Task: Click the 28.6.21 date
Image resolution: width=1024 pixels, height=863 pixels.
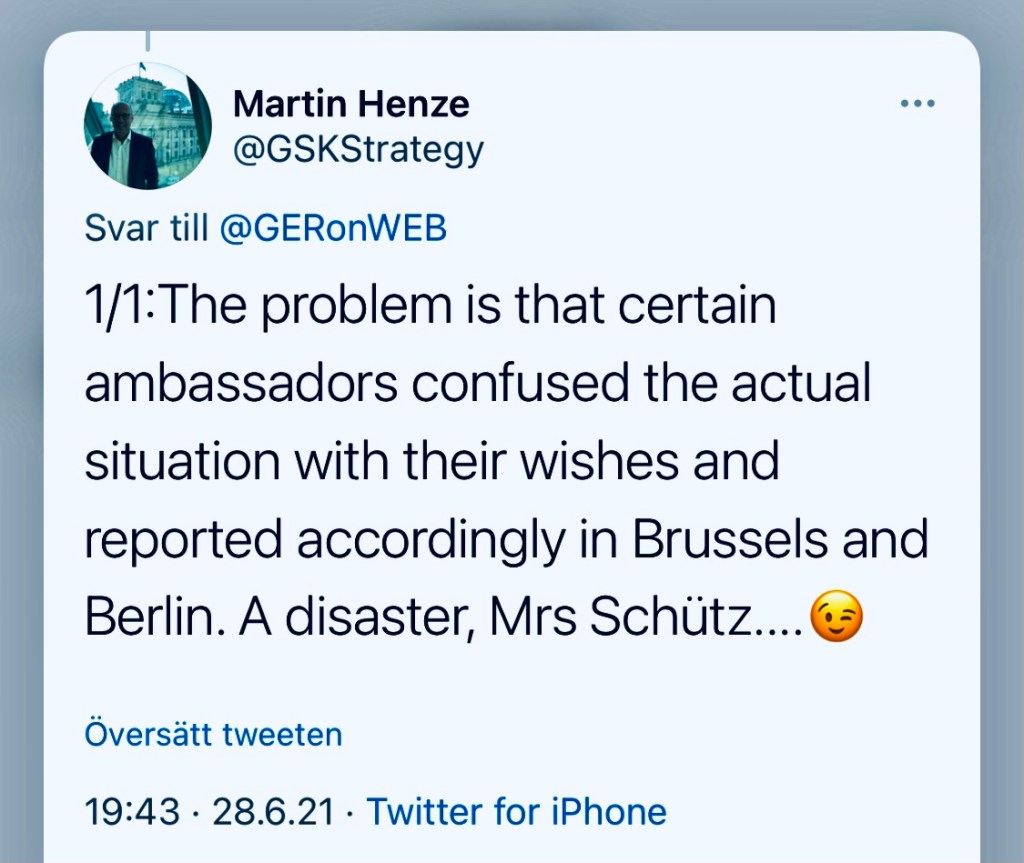Action: pos(272,811)
